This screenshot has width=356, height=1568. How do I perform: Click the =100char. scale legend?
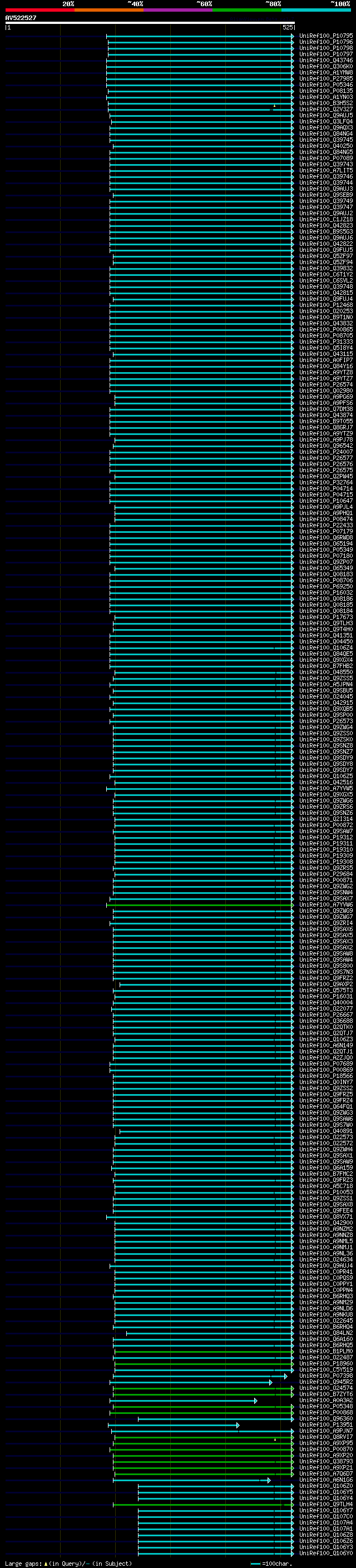pos(271,1563)
